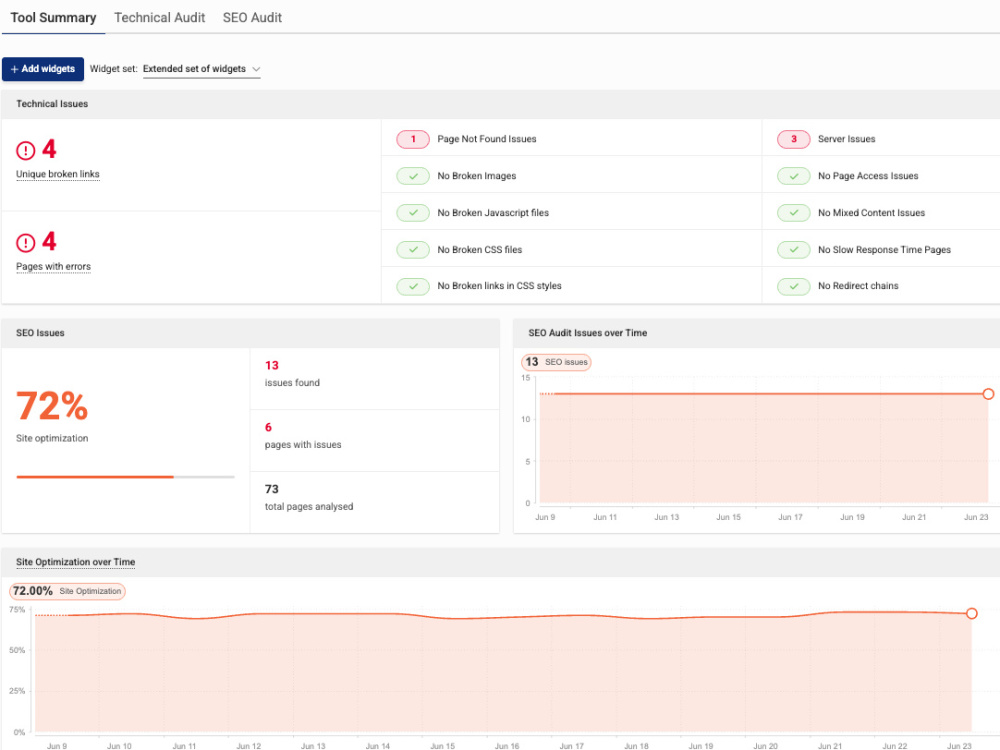Click the Site optimization progress bar
The image size is (1000, 750).
[126, 476]
